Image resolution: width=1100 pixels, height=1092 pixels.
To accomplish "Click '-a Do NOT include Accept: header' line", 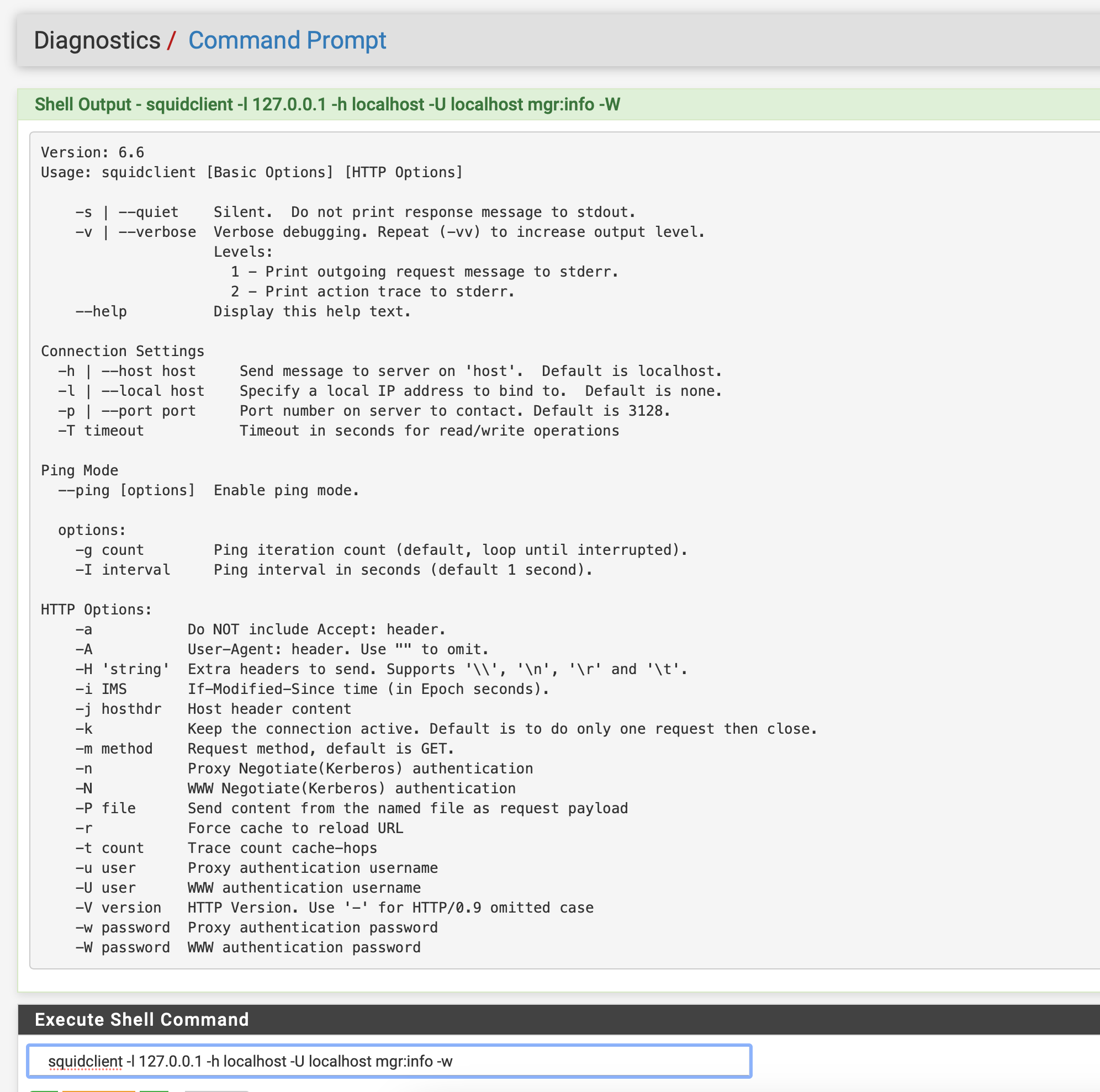I will point(260,630).
